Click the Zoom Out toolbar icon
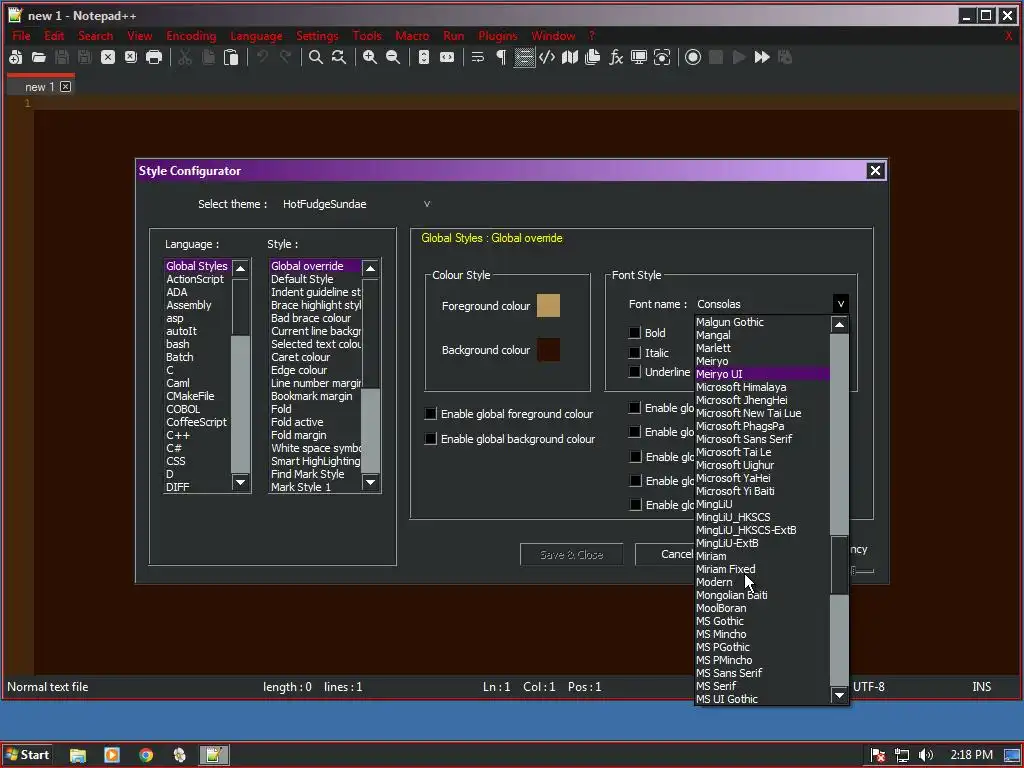1024x768 pixels. click(392, 57)
